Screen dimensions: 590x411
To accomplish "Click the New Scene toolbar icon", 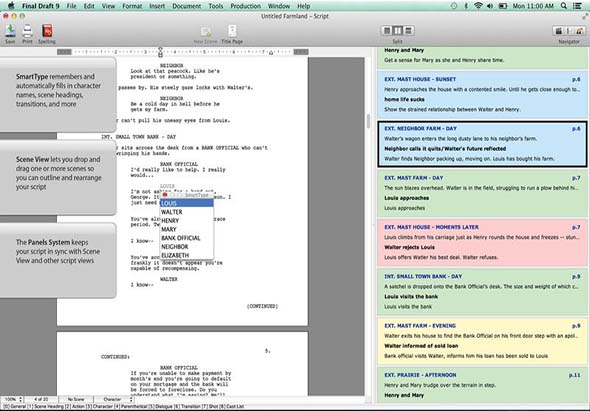I will pos(205,32).
